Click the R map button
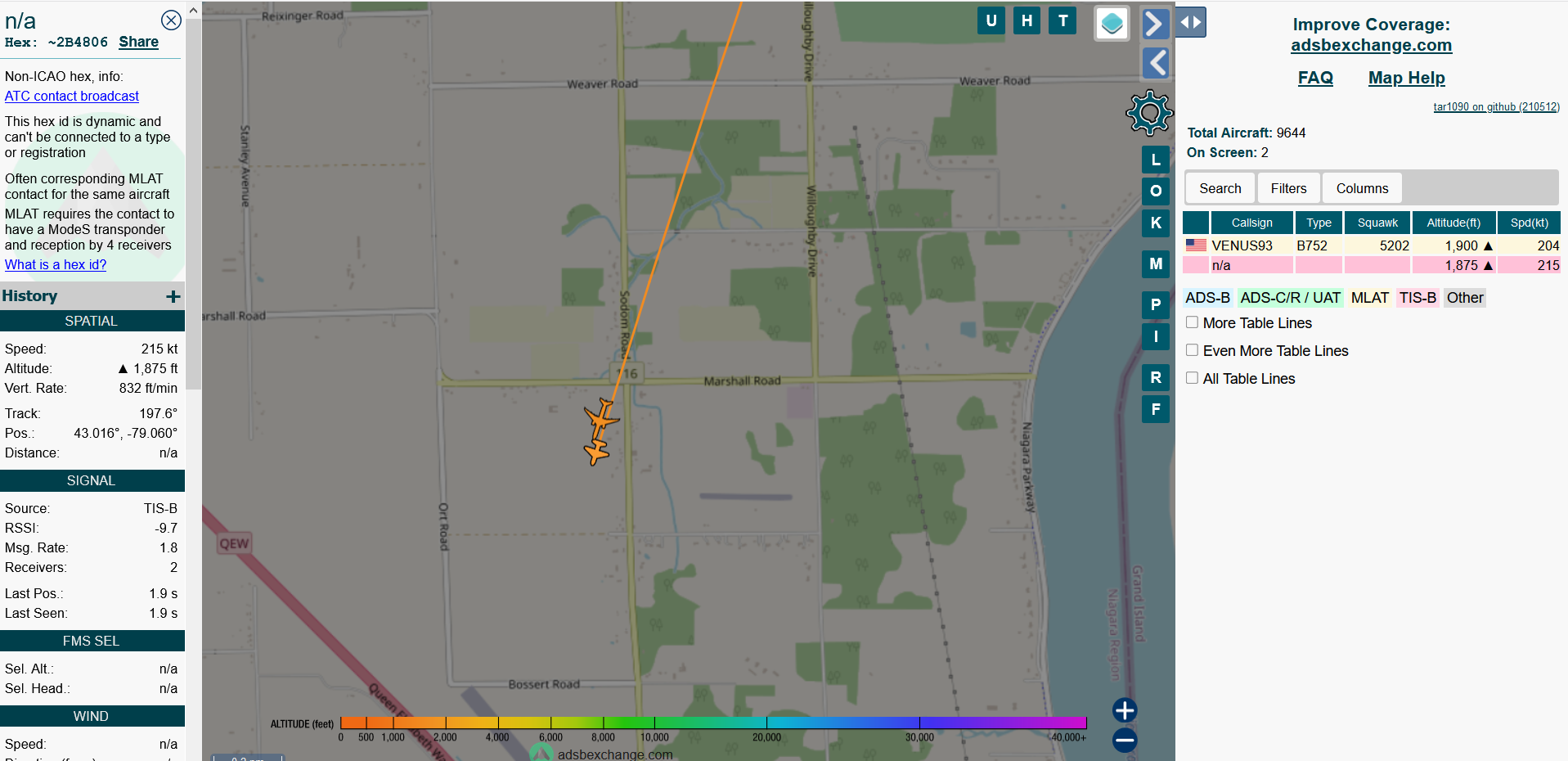This screenshot has width=1568, height=761. [1155, 377]
